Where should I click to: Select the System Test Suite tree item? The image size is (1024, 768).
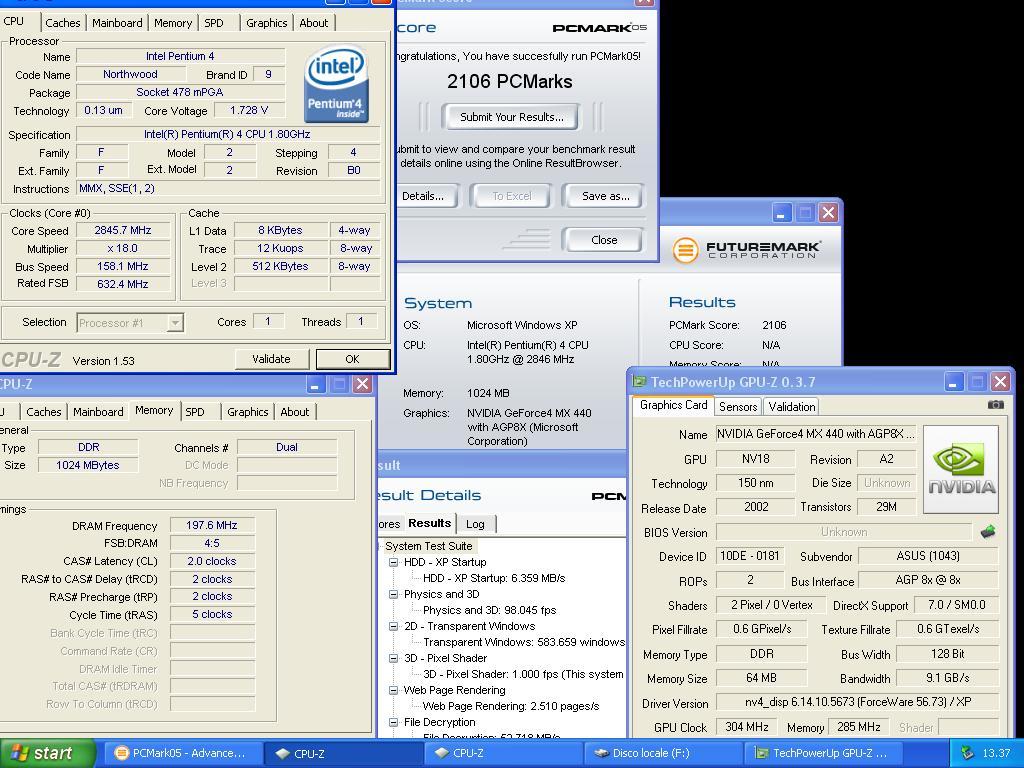click(x=428, y=546)
